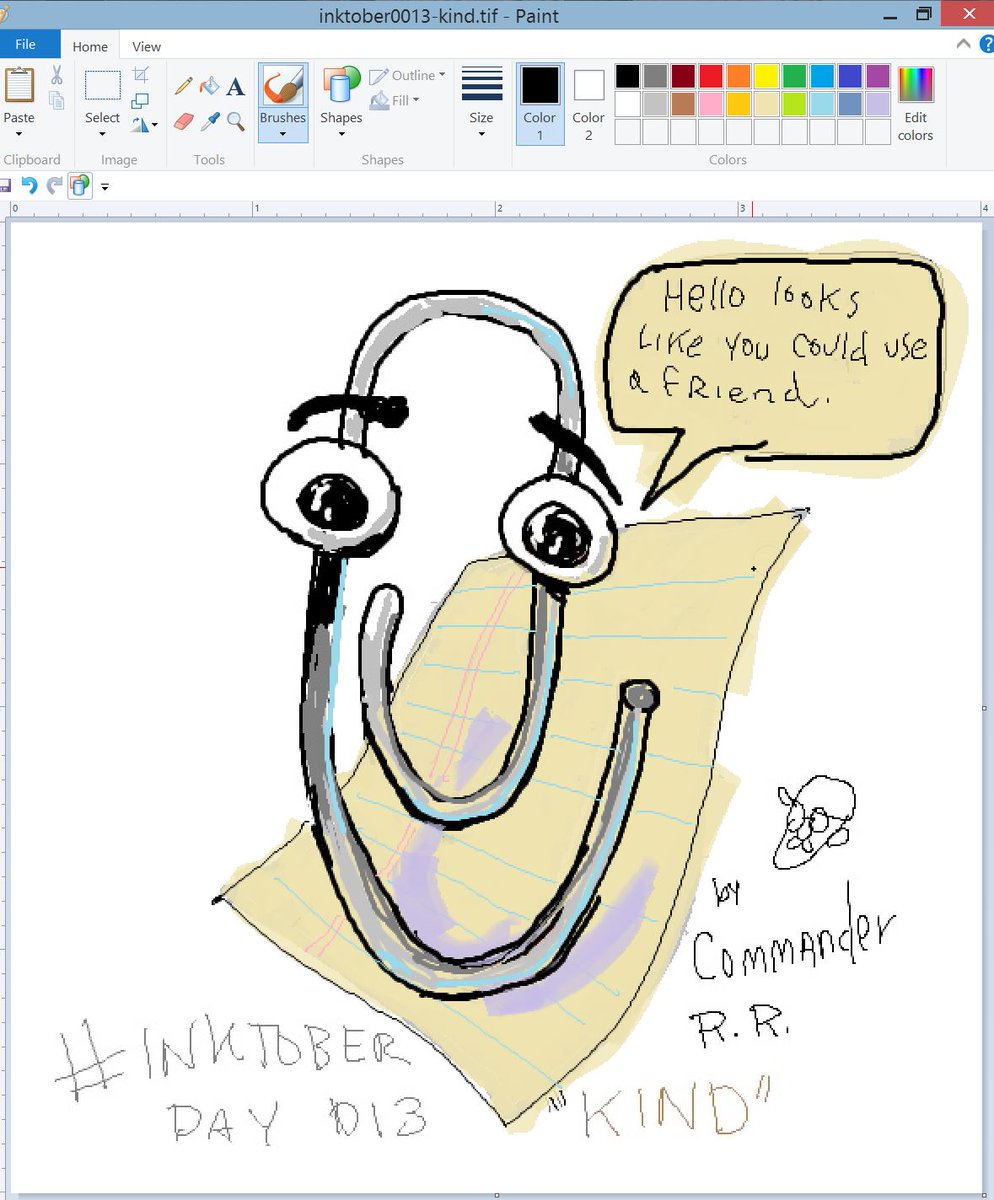This screenshot has height=1200, width=994.
Task: Select the Fill with color bucket tool
Action: pos(209,87)
